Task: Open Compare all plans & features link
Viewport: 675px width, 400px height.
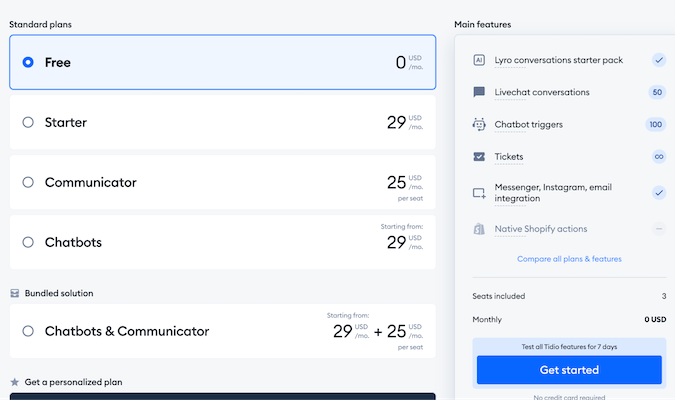Action: [x=569, y=259]
